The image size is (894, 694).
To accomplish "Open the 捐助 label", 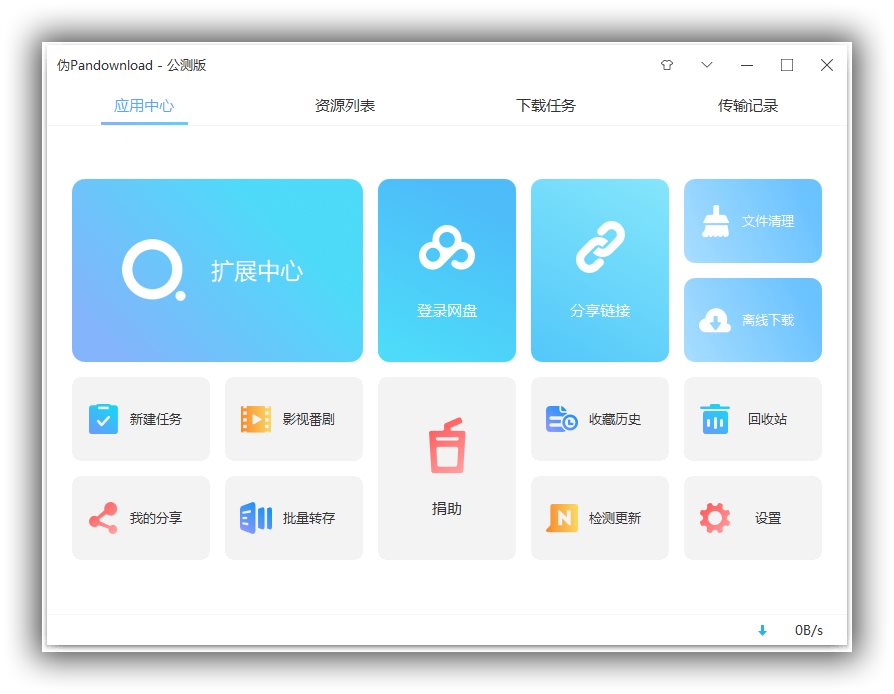I will (x=446, y=508).
